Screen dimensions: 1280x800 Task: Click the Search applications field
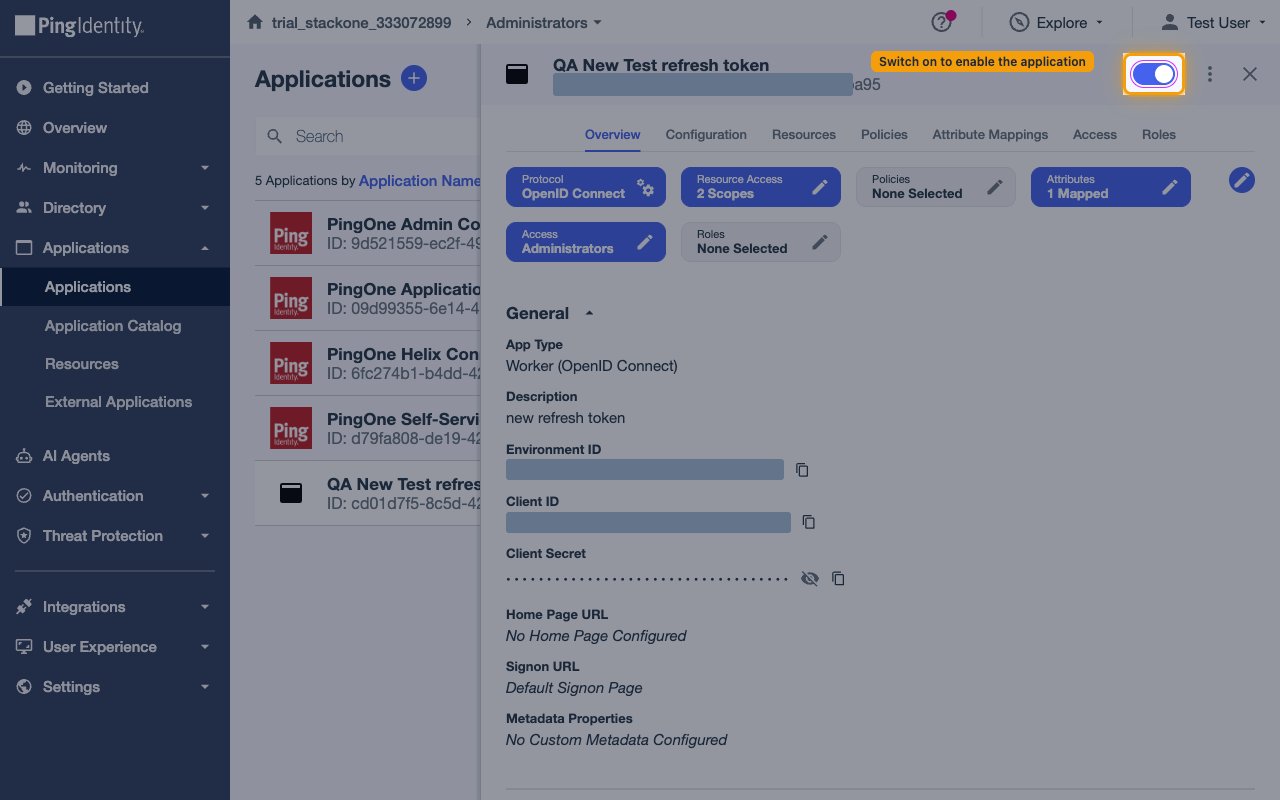368,136
